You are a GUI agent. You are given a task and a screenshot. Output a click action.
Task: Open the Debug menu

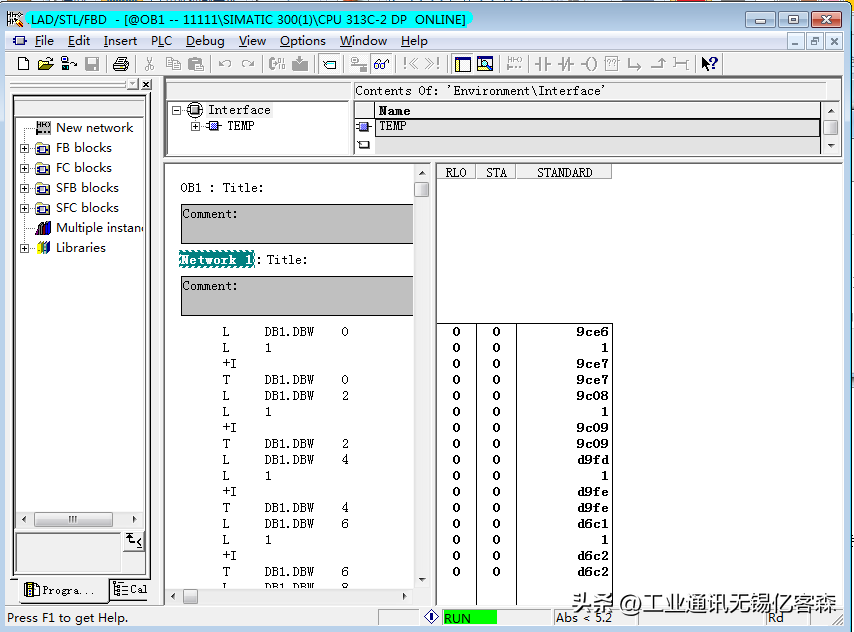pyautogui.click(x=205, y=41)
